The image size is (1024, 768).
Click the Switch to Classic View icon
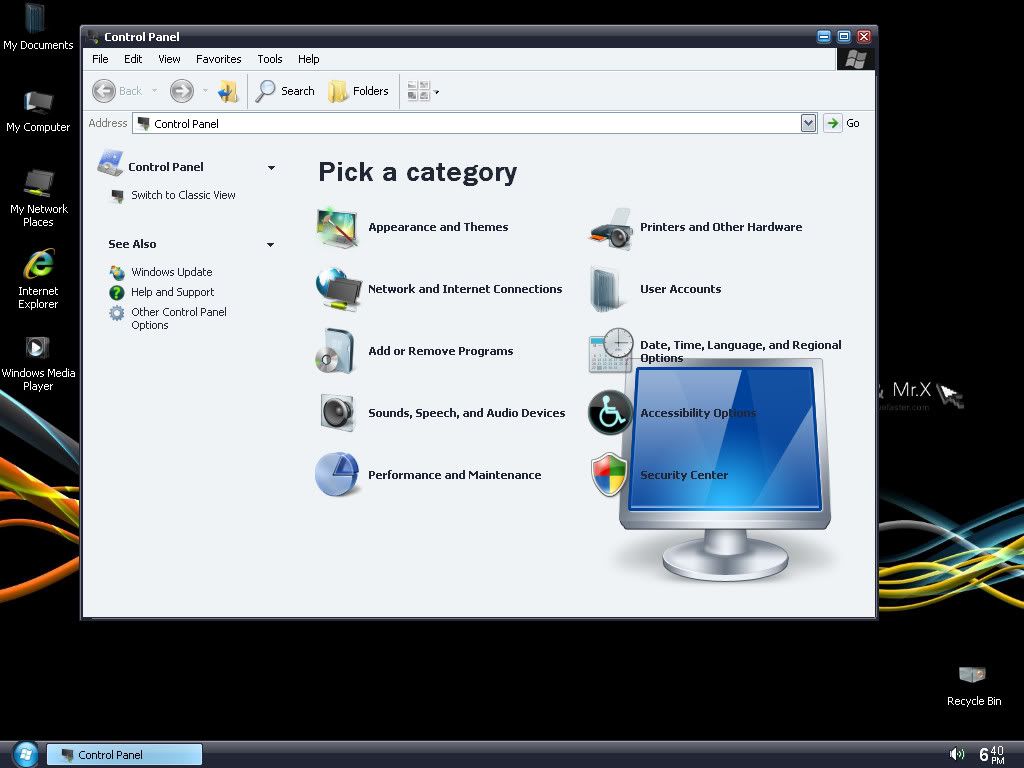[118, 196]
